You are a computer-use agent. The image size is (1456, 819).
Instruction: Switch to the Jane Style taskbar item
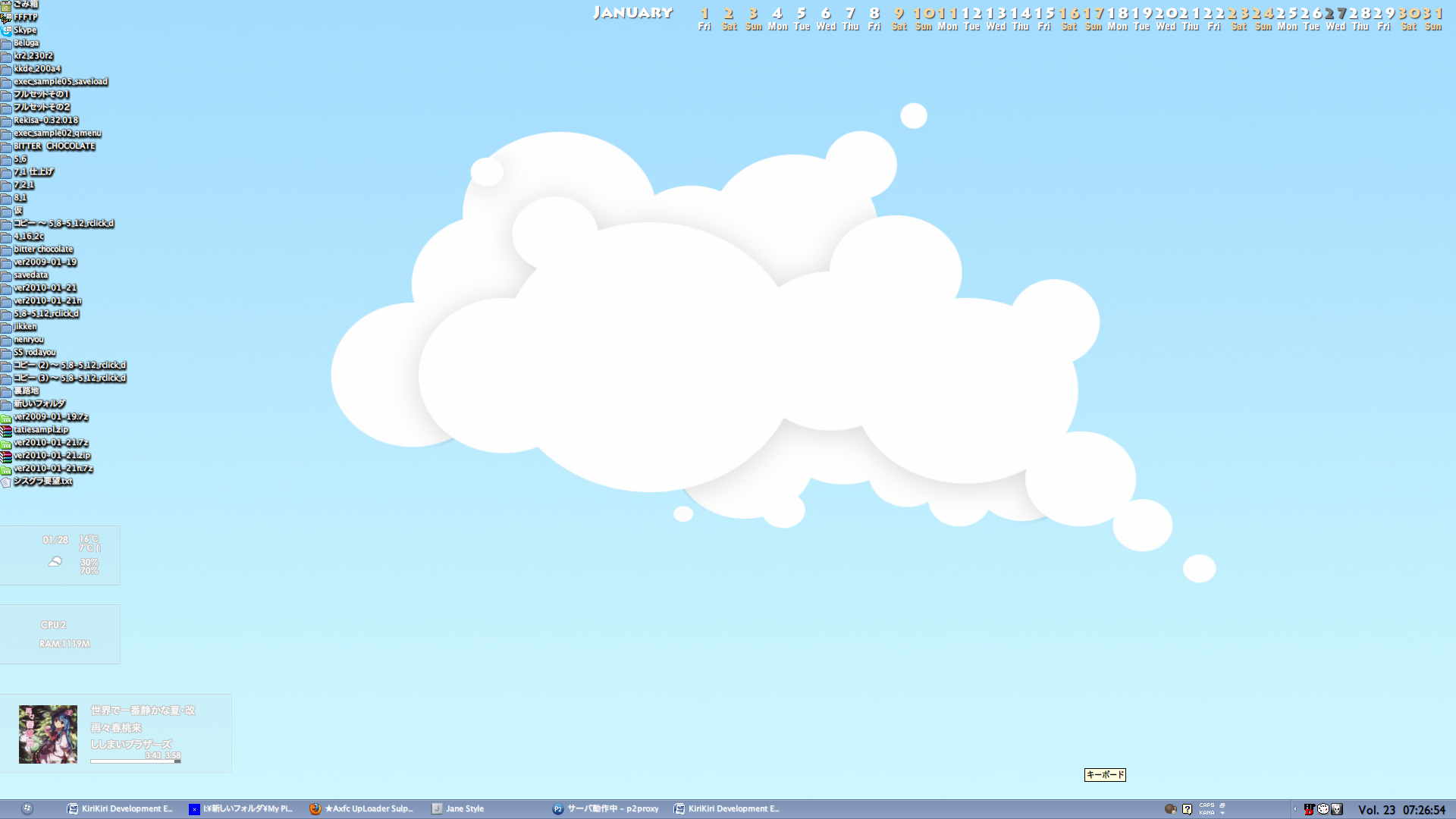(x=458, y=809)
